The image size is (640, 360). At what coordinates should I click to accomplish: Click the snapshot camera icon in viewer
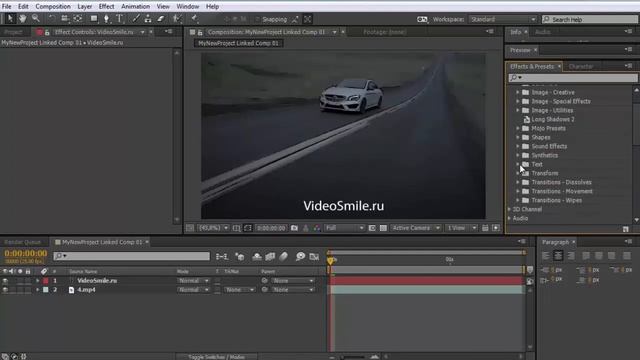pyautogui.click(x=294, y=228)
